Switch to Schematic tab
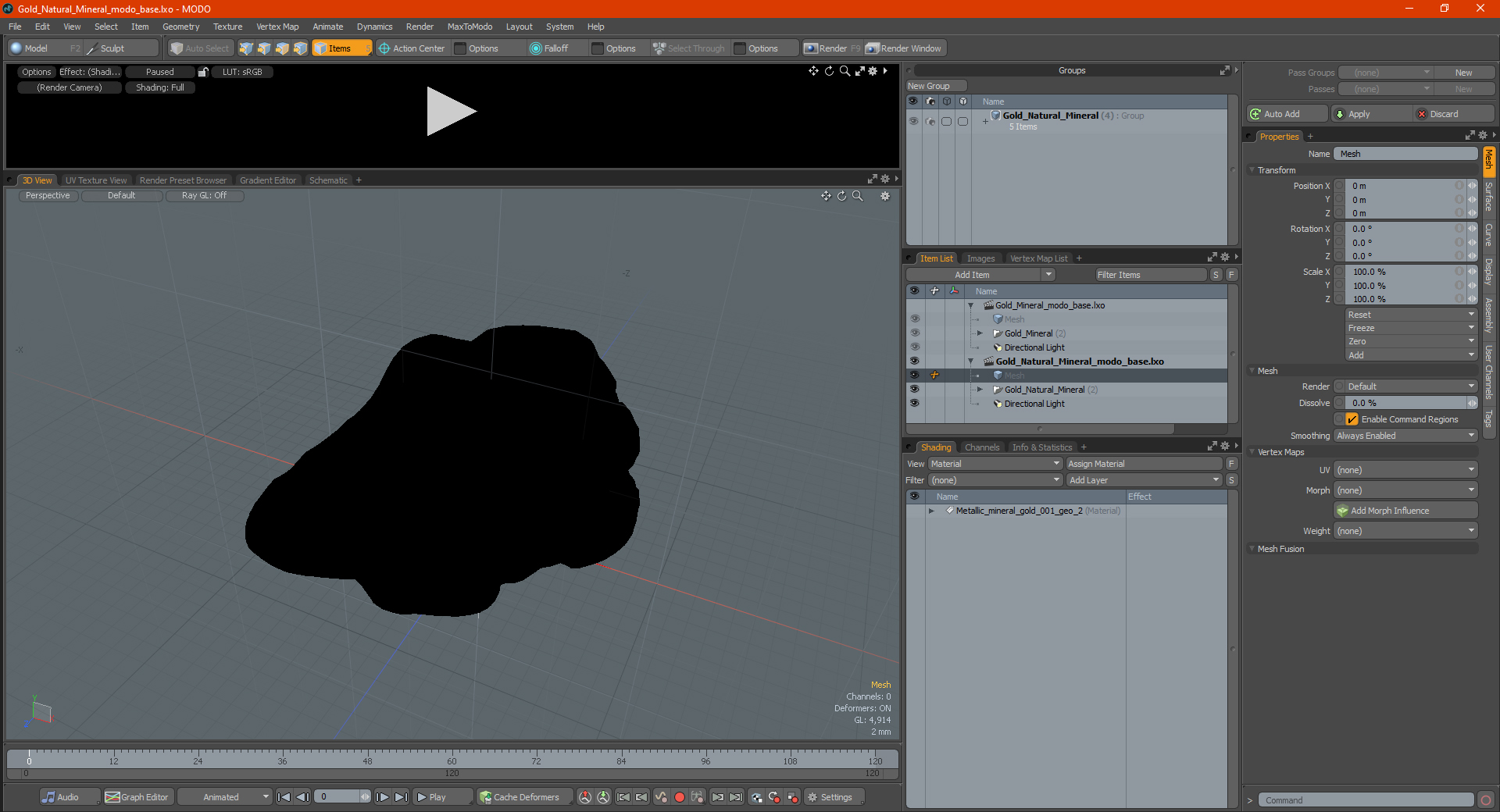 coord(328,180)
